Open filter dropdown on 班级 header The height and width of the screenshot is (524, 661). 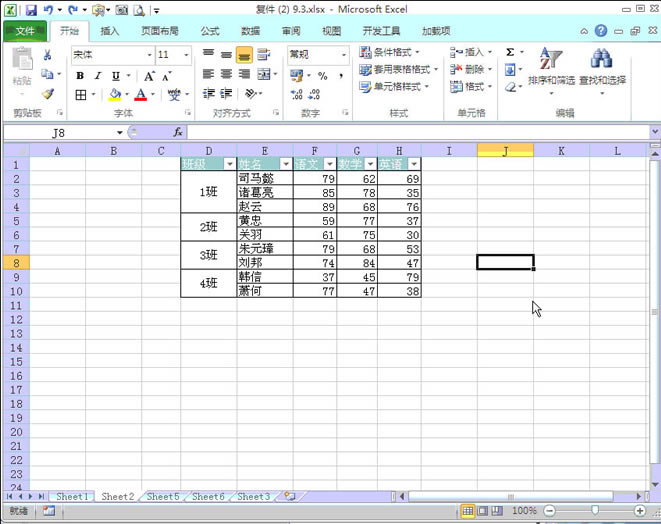click(x=230, y=164)
